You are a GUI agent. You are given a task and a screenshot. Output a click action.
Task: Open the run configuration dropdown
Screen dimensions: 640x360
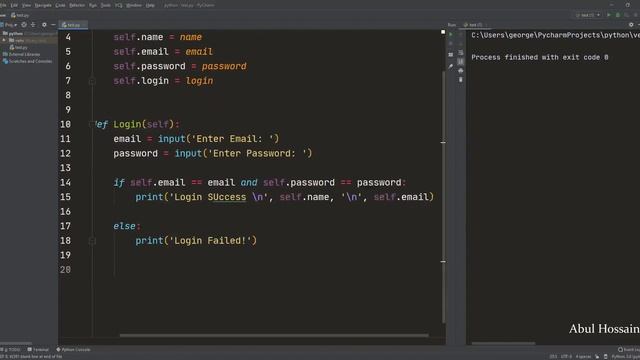pyautogui.click(x=588, y=15)
